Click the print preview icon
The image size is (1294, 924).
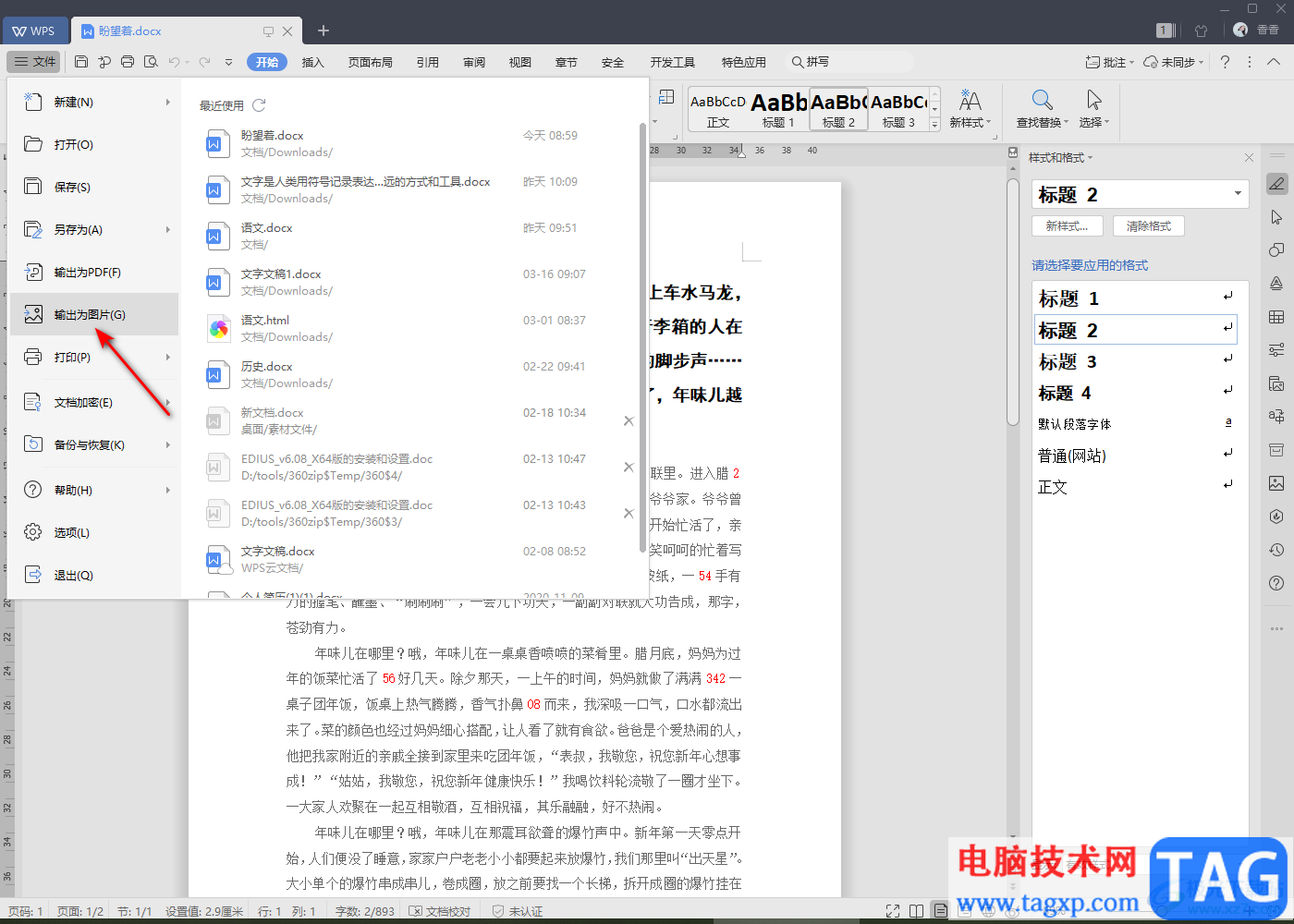click(x=150, y=62)
